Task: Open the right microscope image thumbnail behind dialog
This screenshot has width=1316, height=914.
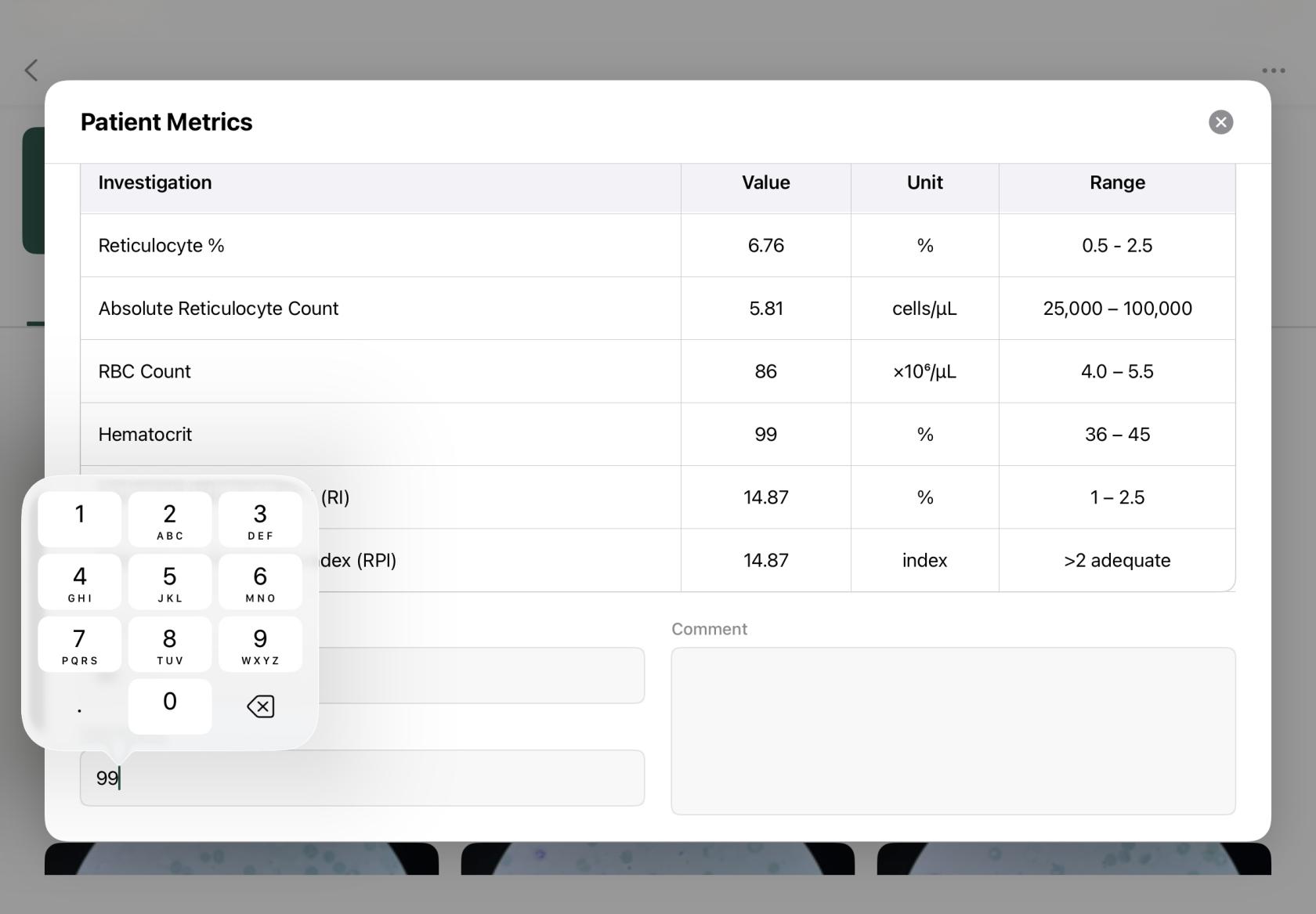Action: tap(1074, 858)
